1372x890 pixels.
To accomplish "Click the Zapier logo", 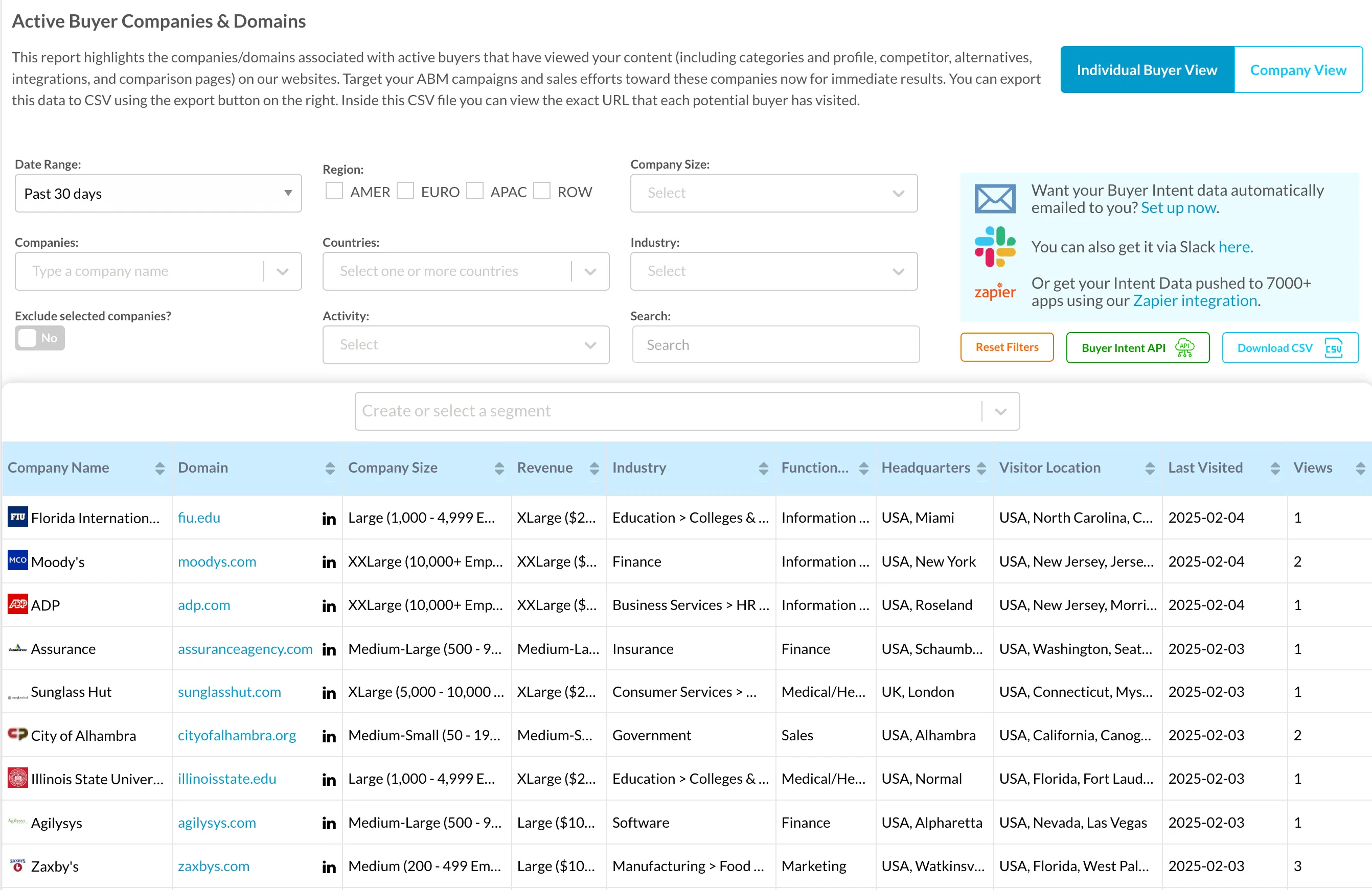I will (x=995, y=291).
